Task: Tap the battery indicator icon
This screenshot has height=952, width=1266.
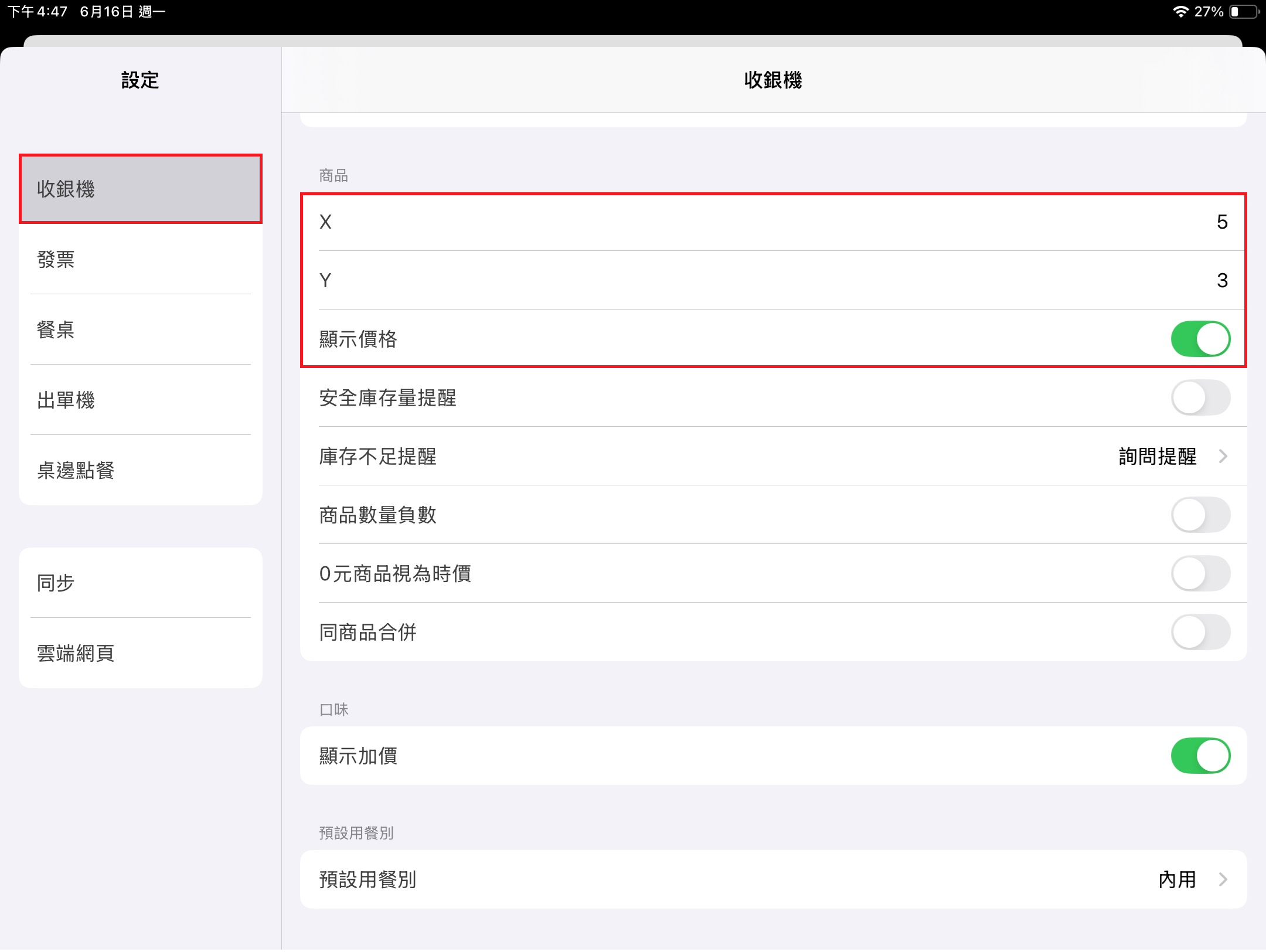Action: tap(1244, 12)
